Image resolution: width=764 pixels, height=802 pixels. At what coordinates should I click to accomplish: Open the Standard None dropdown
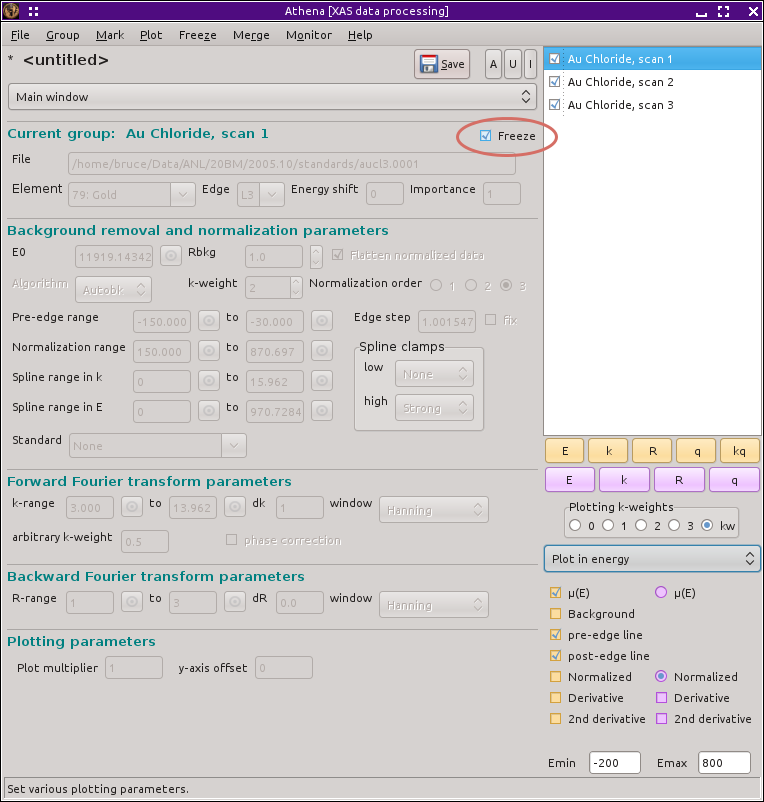pos(158,445)
